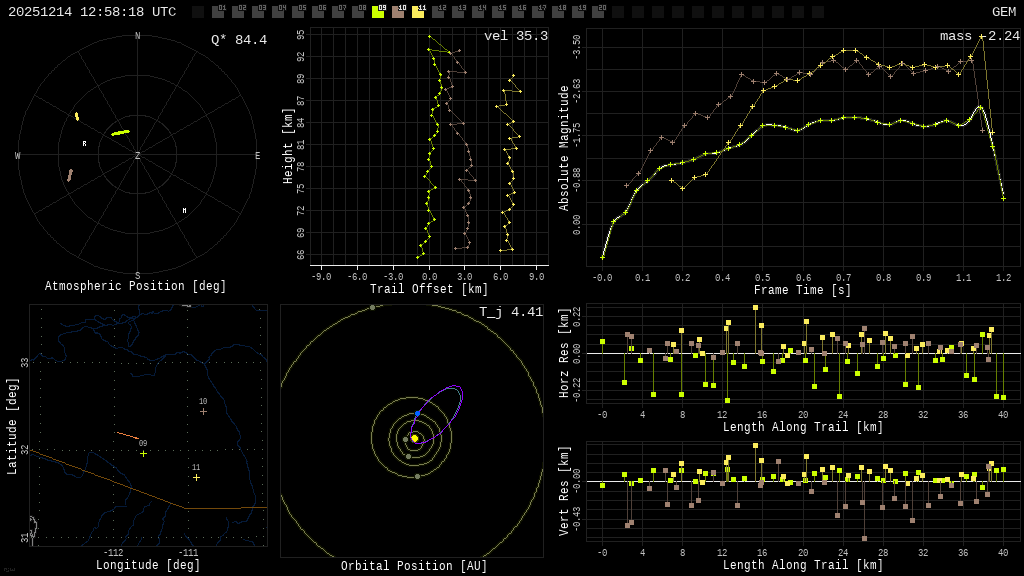1024x576 pixels.
Task: Click the GEM shower label
Action: [x=1003, y=12]
